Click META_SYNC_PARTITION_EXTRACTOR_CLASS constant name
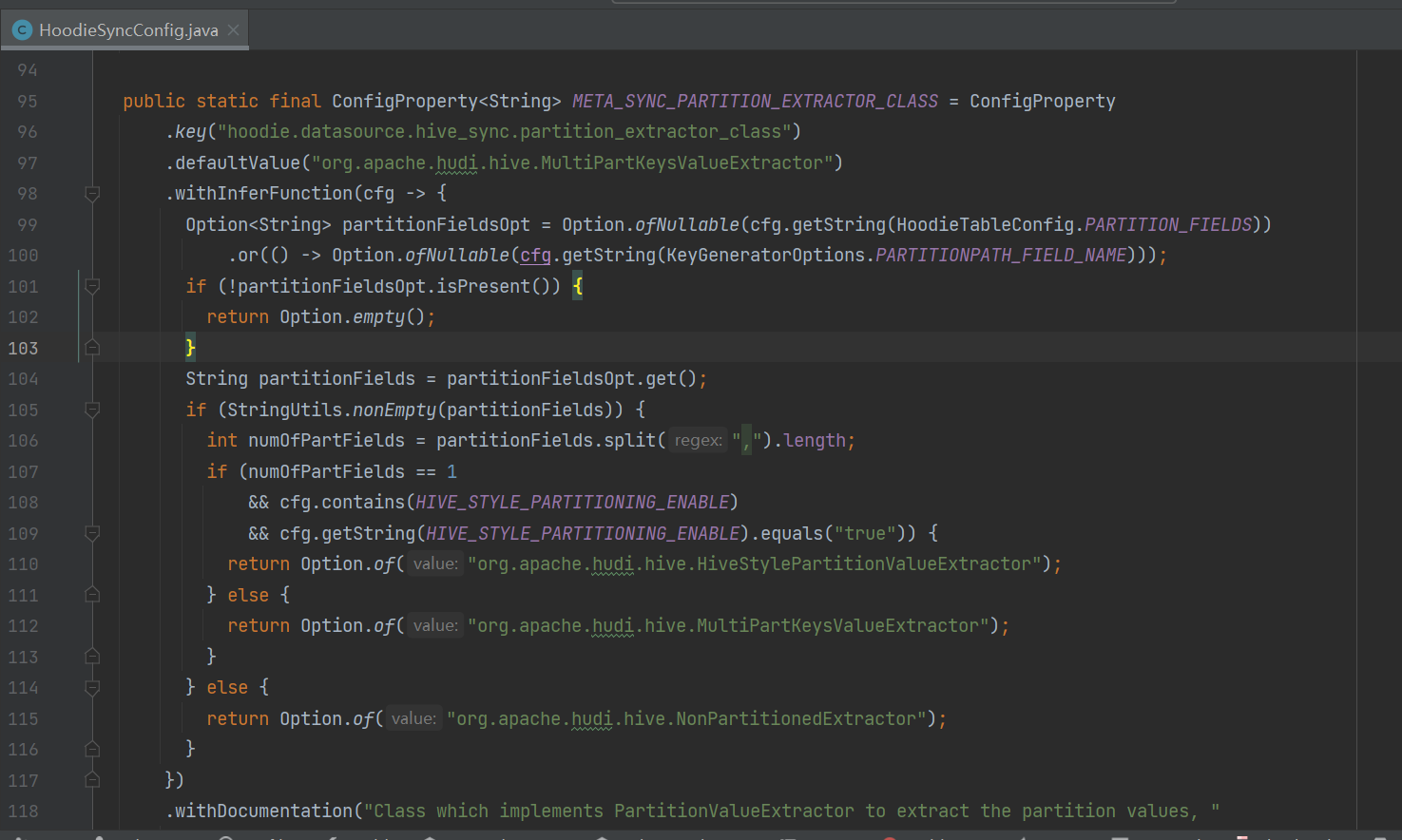 pos(755,101)
